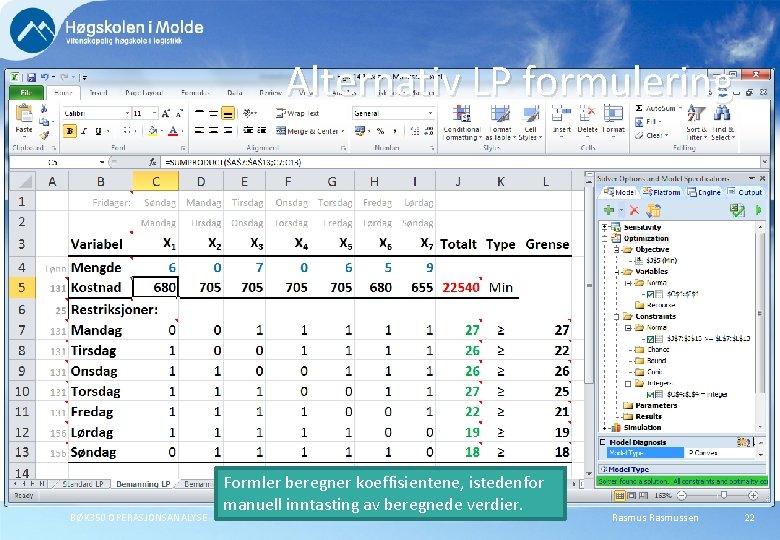Click the percent style icon
Screen dimensions: 780x540
(x=381, y=131)
